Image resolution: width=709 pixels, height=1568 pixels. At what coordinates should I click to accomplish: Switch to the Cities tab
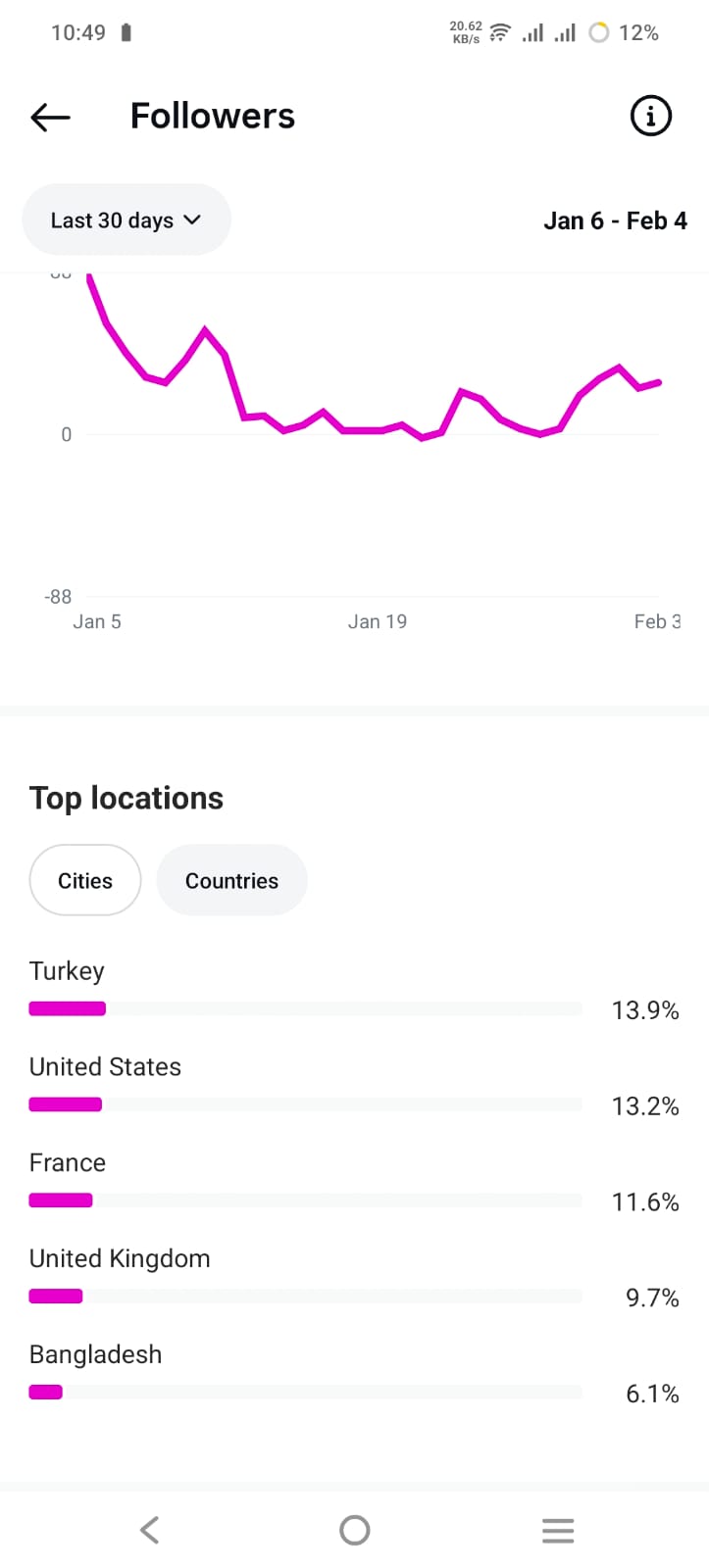coord(85,880)
